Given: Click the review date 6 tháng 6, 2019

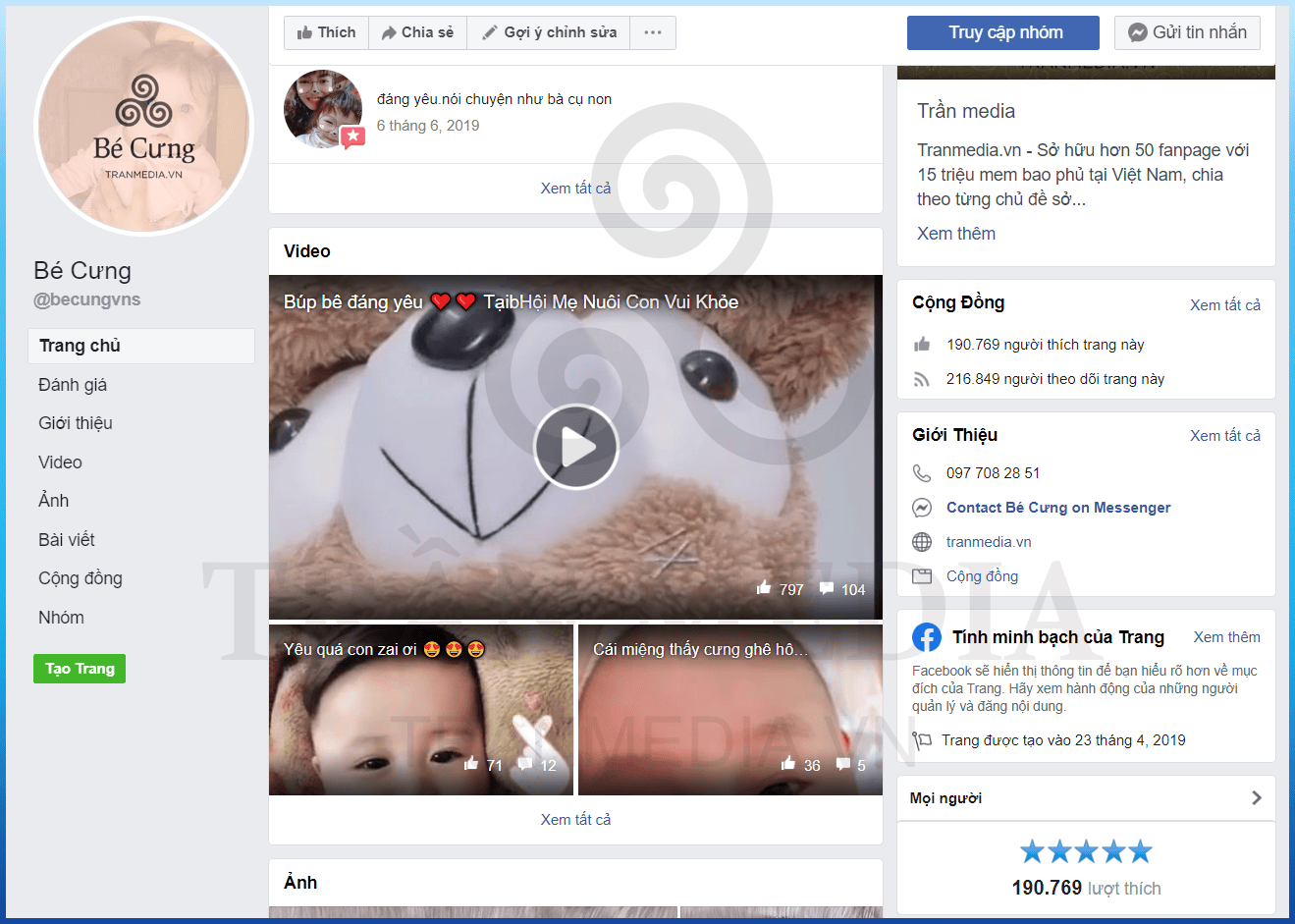Looking at the screenshot, I should (428, 126).
